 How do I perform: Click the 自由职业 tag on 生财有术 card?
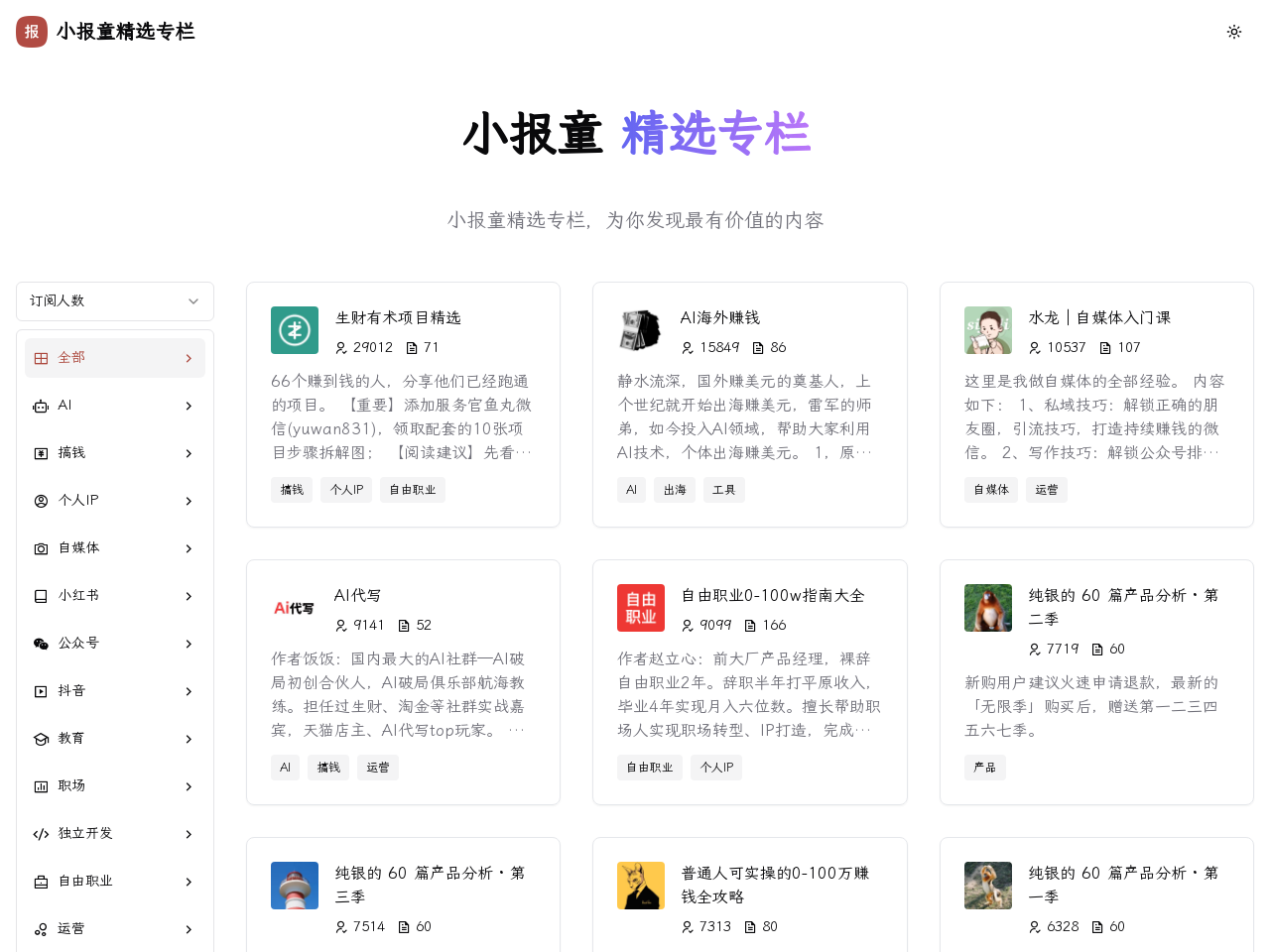coord(413,490)
